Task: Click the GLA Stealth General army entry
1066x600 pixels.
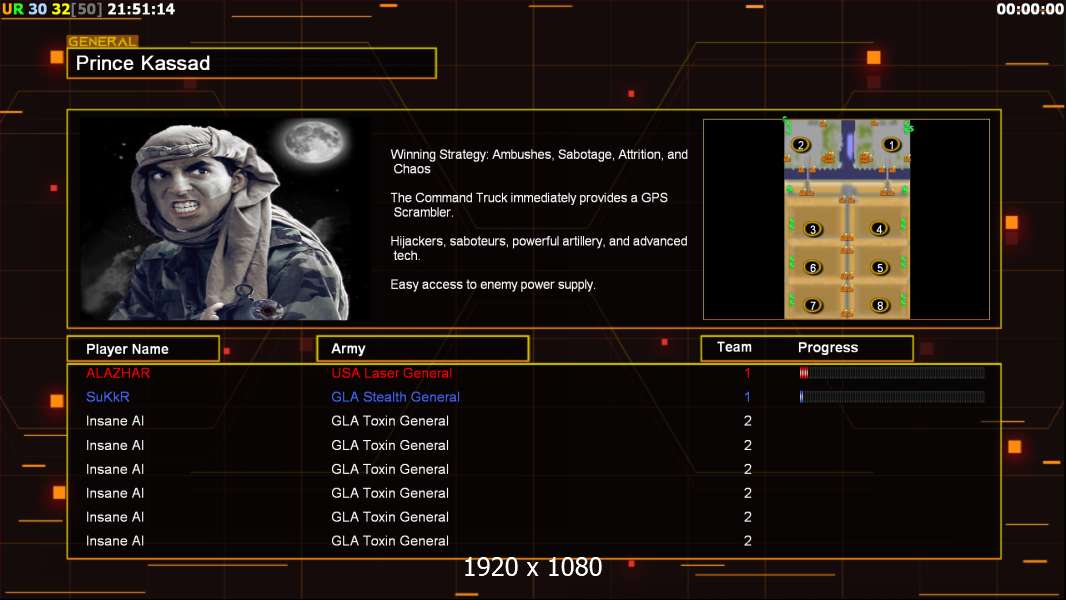Action: pyautogui.click(x=396, y=397)
